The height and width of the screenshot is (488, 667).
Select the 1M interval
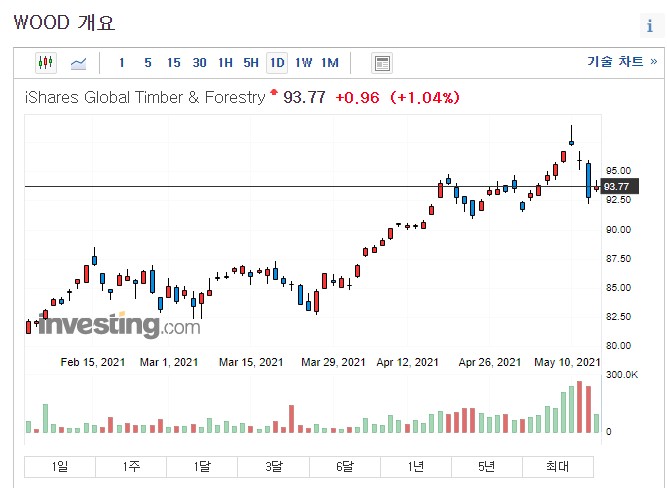pos(330,63)
